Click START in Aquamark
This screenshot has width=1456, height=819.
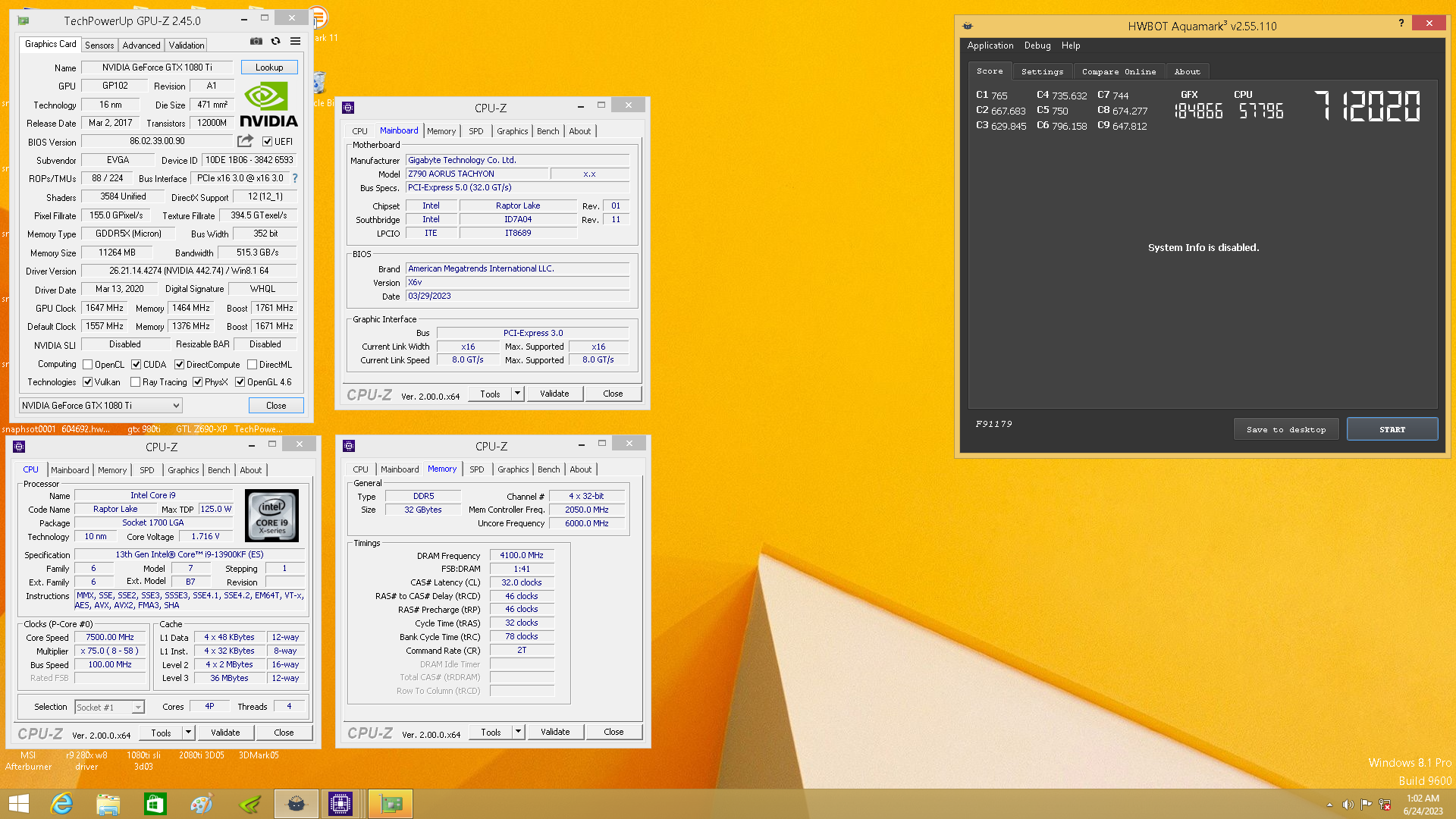coord(1392,429)
